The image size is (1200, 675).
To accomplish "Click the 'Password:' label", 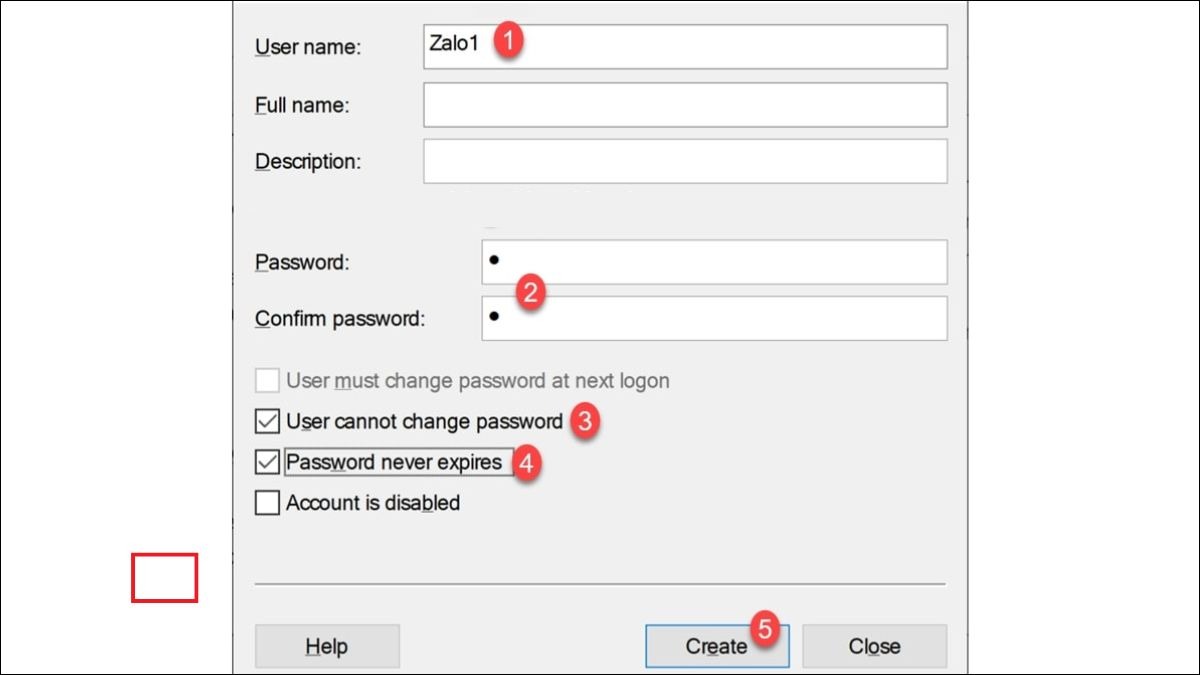I will 303,263.
